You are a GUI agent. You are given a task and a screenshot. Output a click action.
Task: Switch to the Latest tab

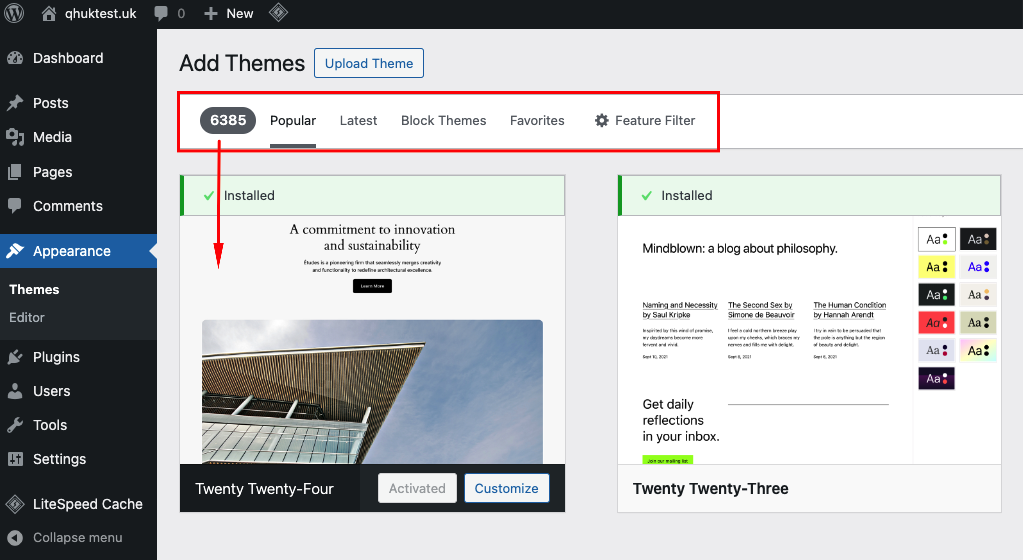tap(358, 121)
